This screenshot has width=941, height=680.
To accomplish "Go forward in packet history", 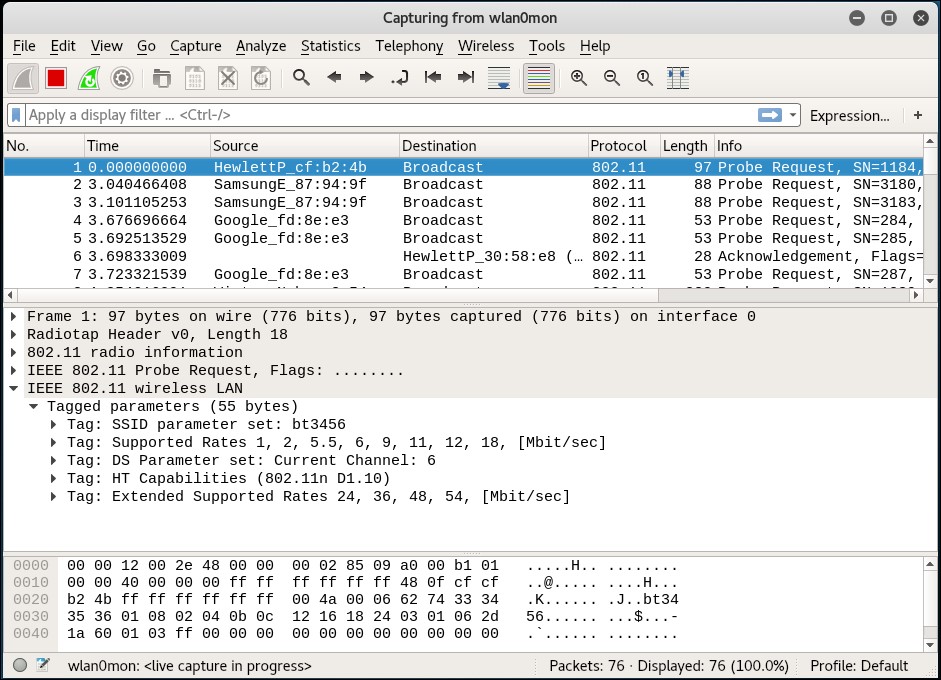I will 367,77.
